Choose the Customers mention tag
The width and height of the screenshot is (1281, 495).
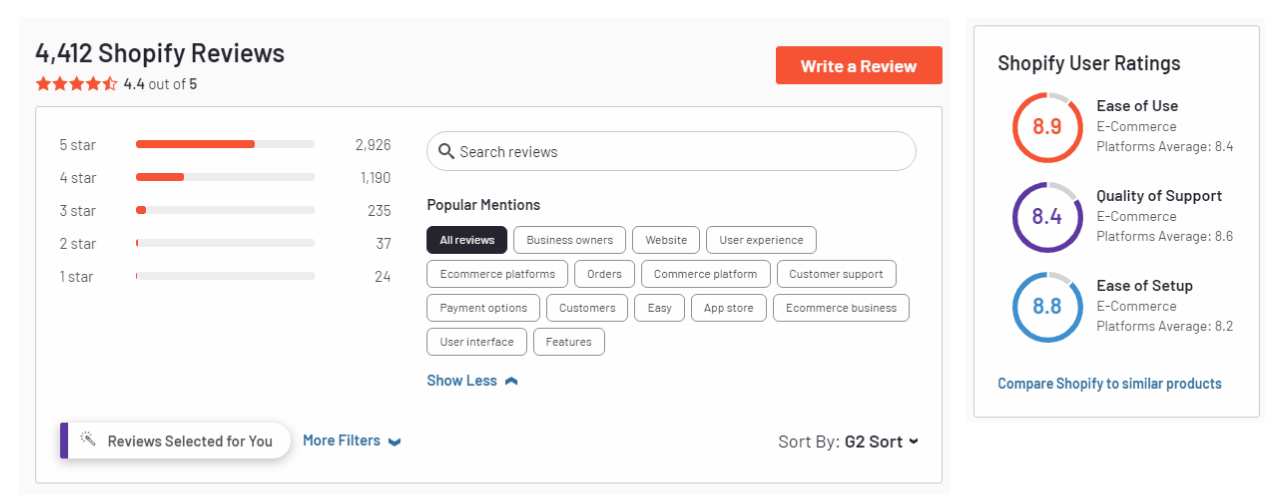[587, 308]
